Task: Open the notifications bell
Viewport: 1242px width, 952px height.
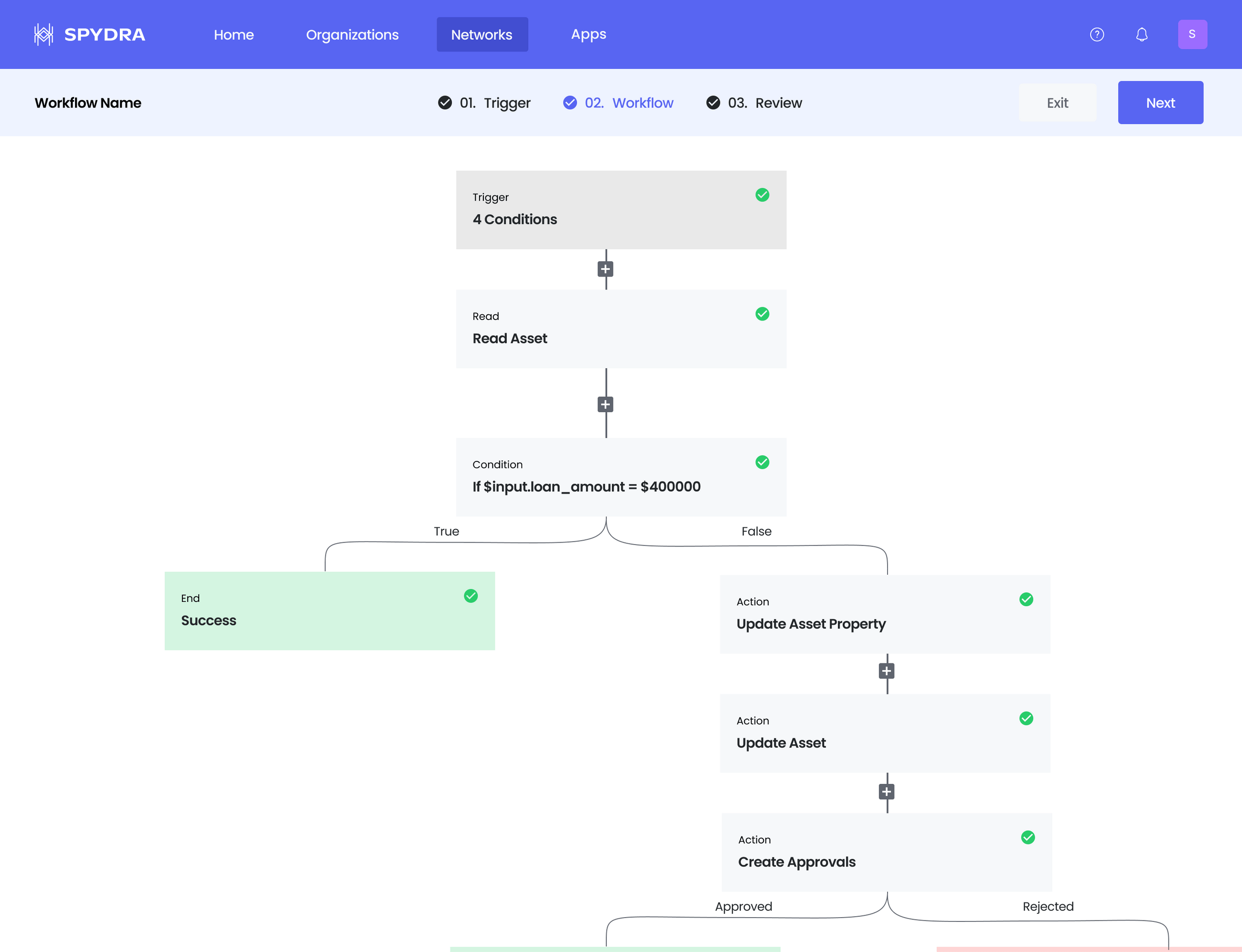Action: (x=1142, y=34)
